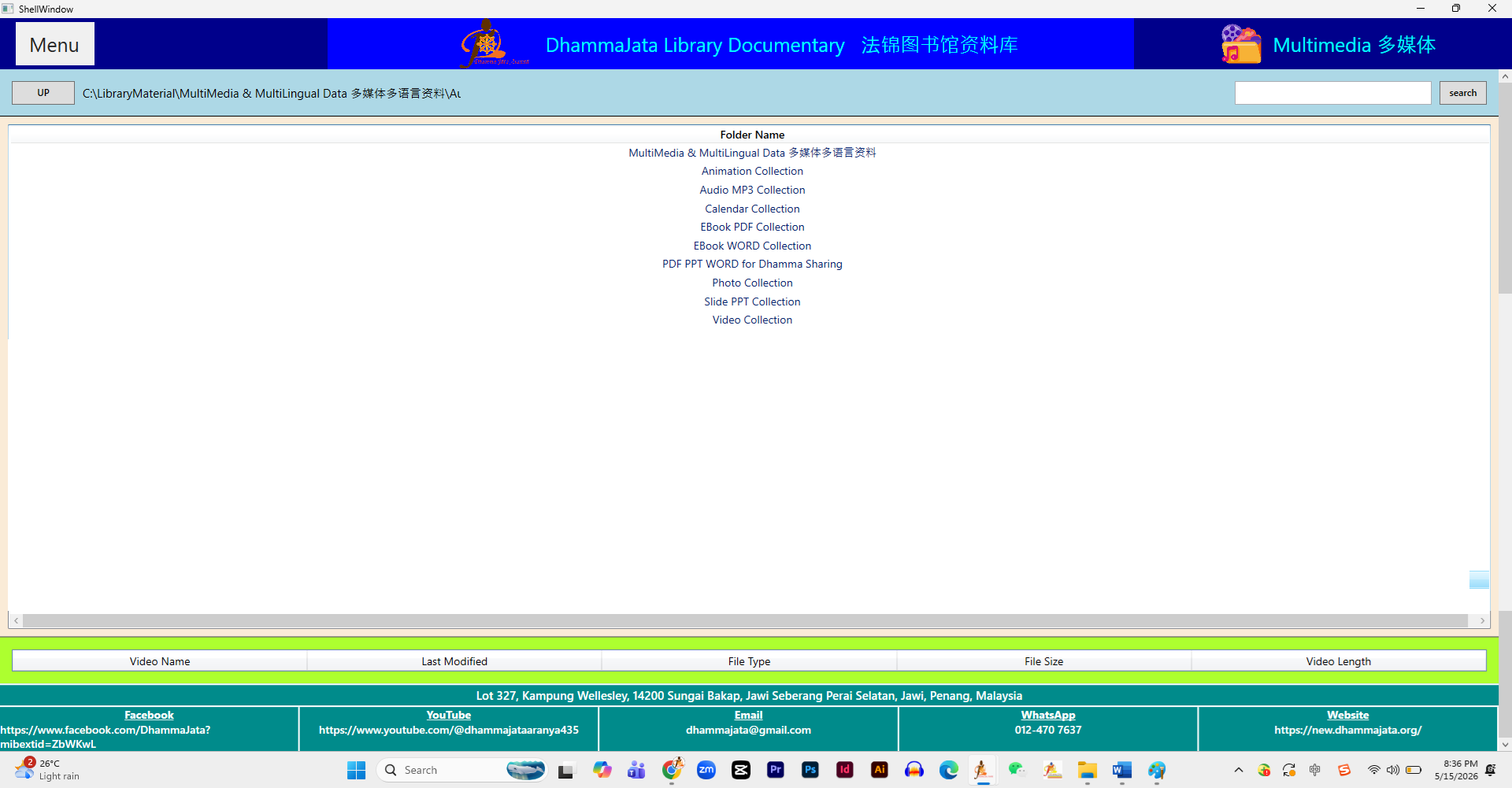
Task: Open the weather widget showing 26°C
Action: 47,770
